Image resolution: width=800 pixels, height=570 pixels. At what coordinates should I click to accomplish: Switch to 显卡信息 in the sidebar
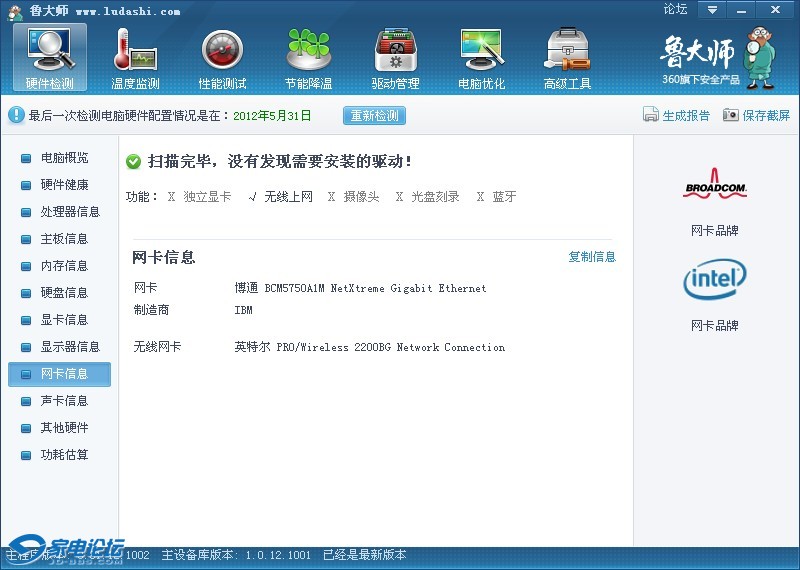point(63,320)
